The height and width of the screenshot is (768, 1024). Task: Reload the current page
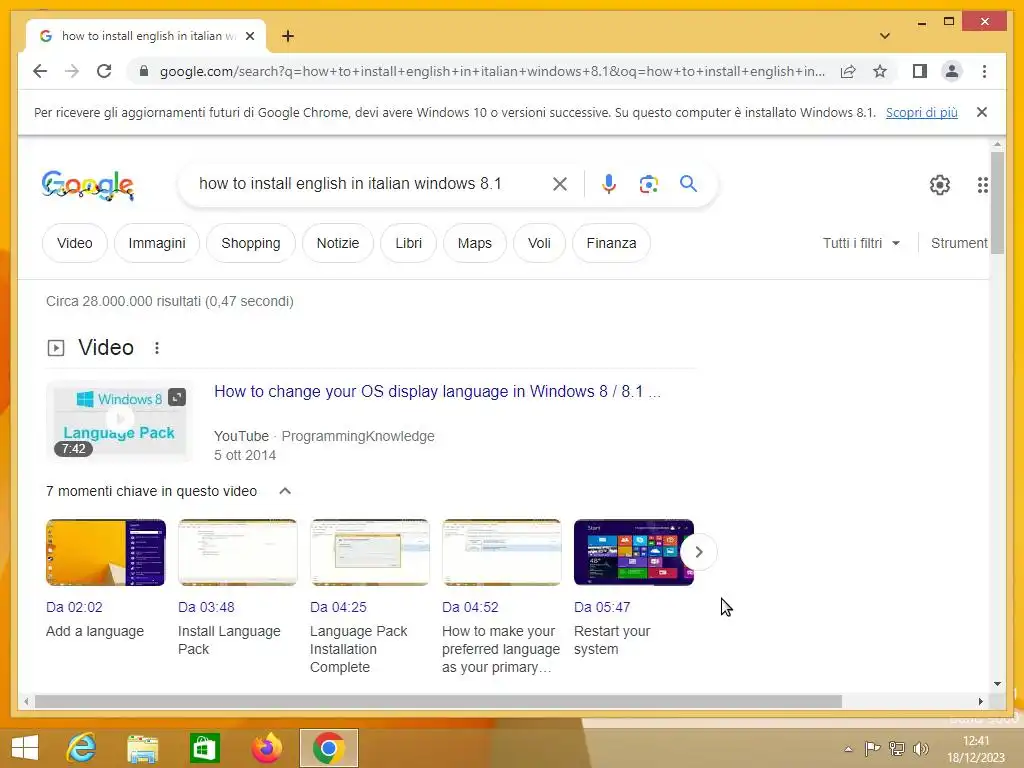[104, 71]
